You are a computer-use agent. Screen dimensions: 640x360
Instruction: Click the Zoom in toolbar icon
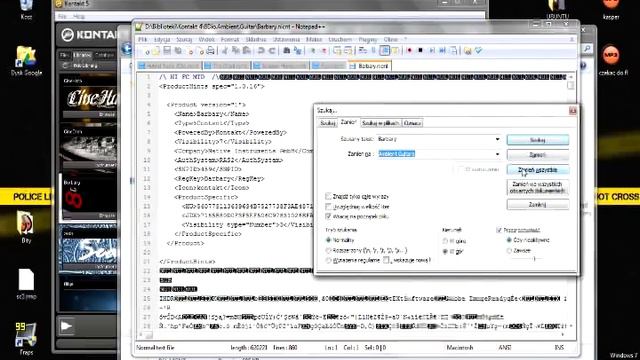click(312, 51)
